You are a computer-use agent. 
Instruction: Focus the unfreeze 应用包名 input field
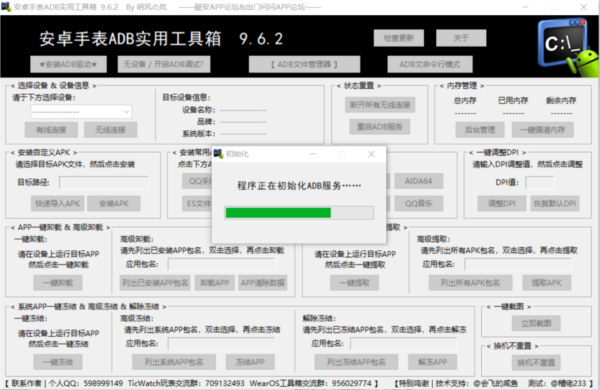click(404, 343)
